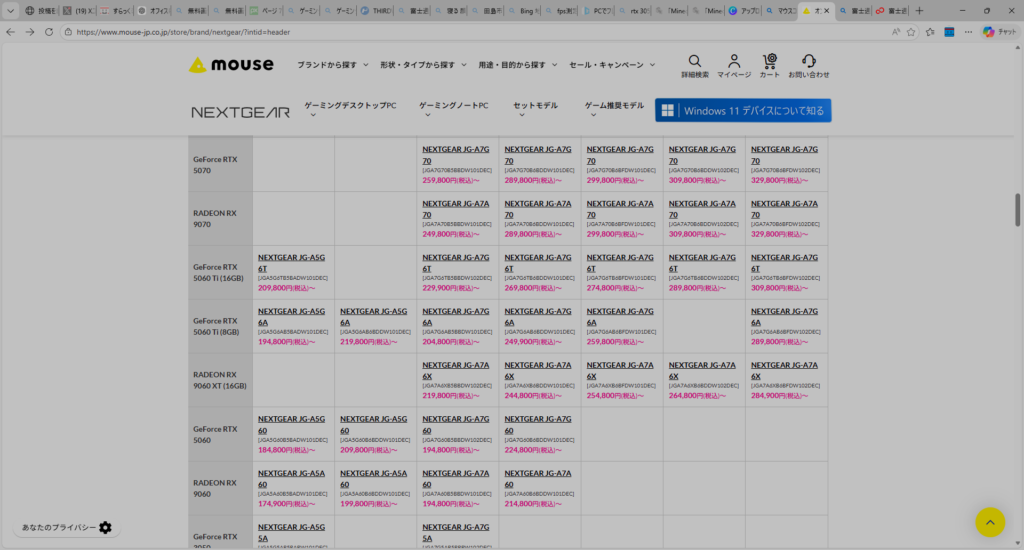The width and height of the screenshot is (1024, 550).
Task: Open the ゲーム推奨モデル menu
Action: 614,106
